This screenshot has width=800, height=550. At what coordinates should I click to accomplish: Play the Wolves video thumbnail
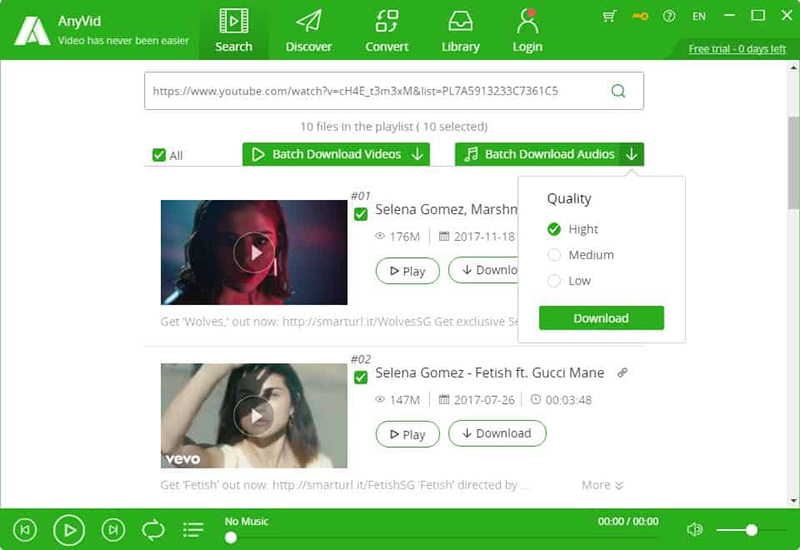pyautogui.click(x=254, y=253)
